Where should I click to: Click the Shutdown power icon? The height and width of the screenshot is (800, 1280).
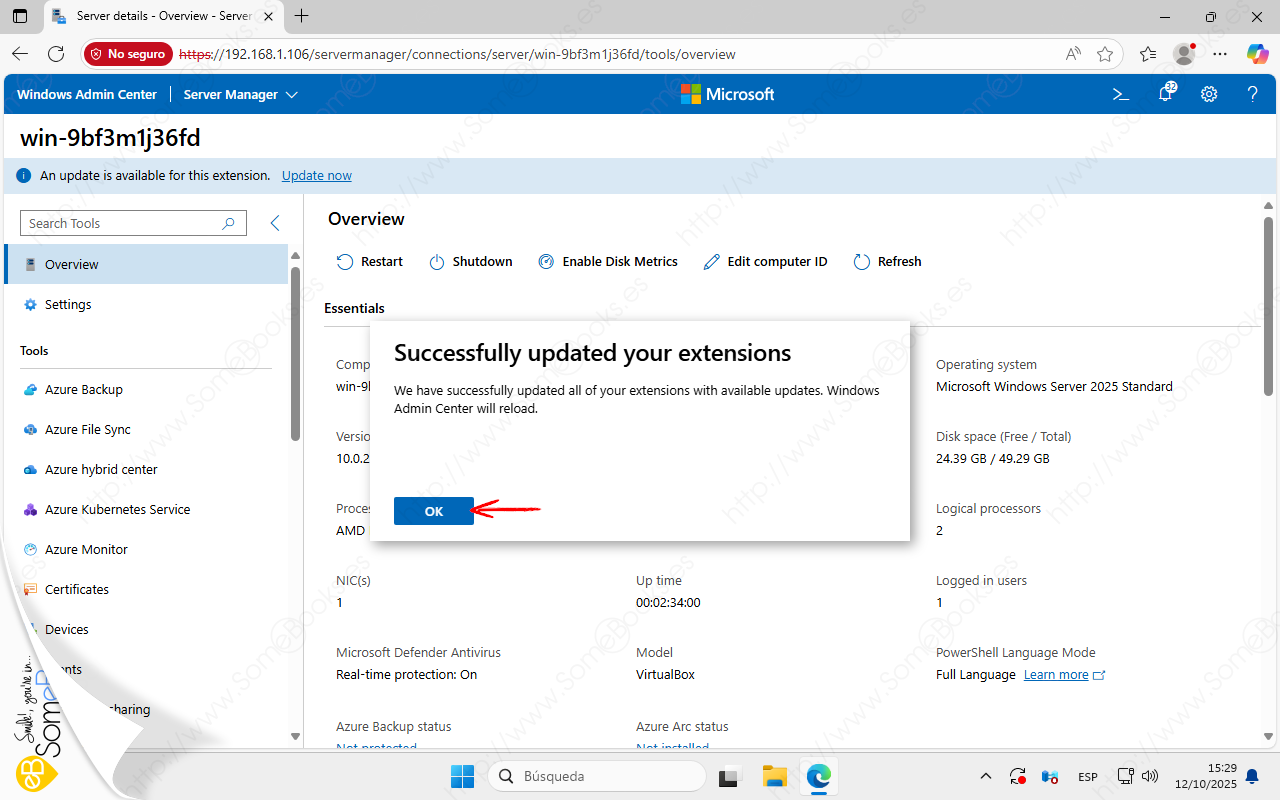437,262
